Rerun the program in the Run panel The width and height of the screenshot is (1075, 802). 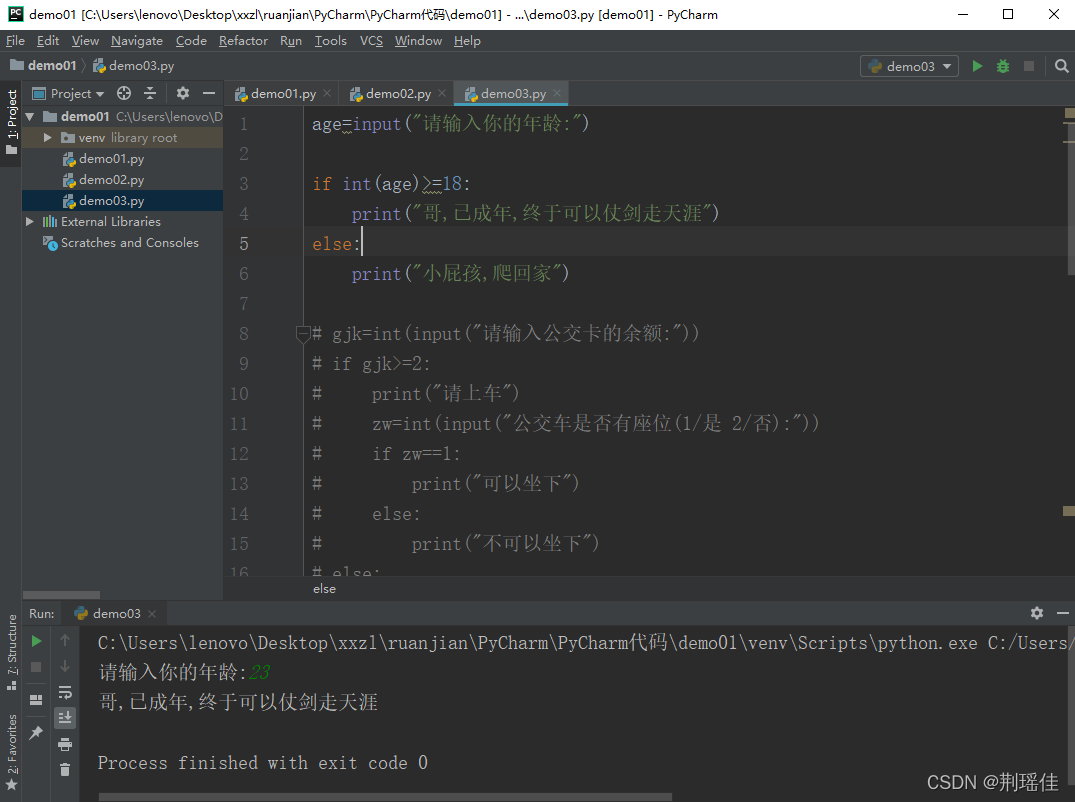click(x=34, y=641)
